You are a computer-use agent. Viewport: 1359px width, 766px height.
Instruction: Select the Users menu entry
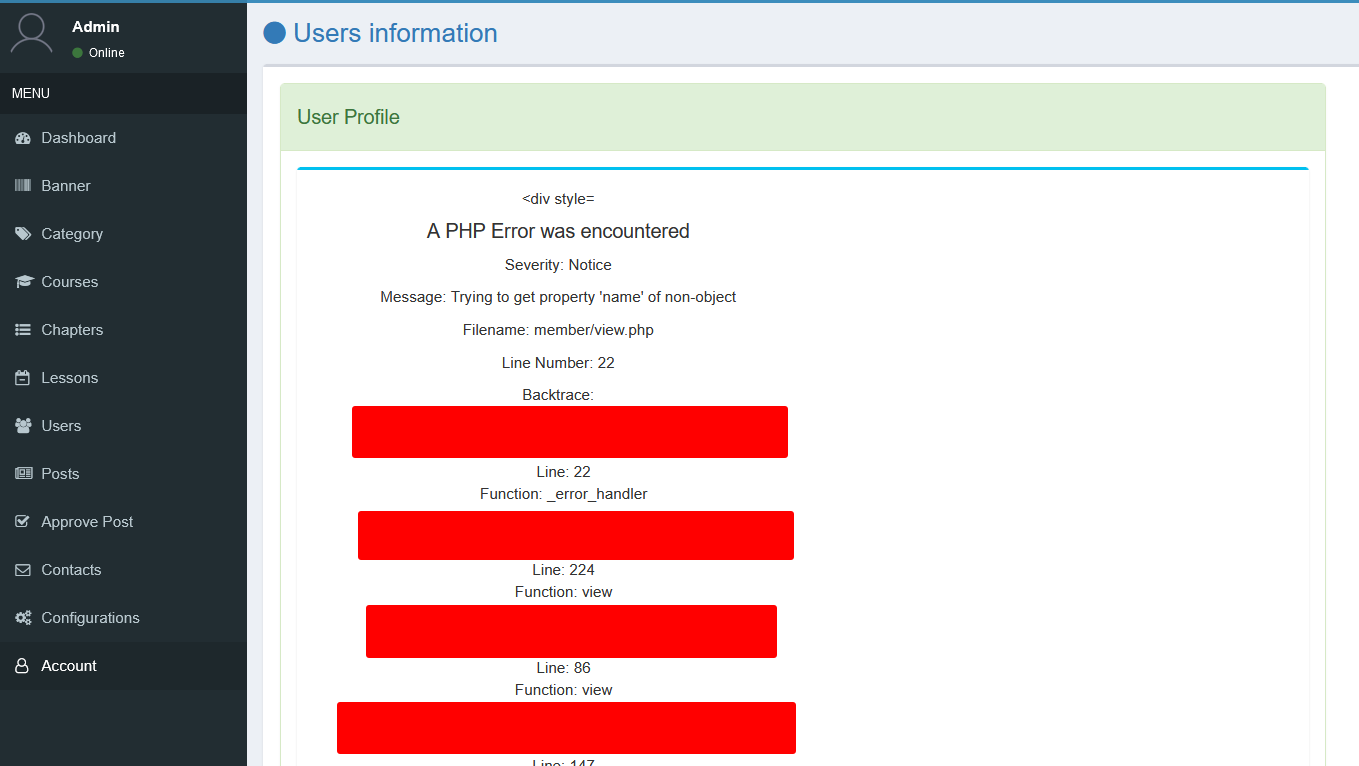62,425
